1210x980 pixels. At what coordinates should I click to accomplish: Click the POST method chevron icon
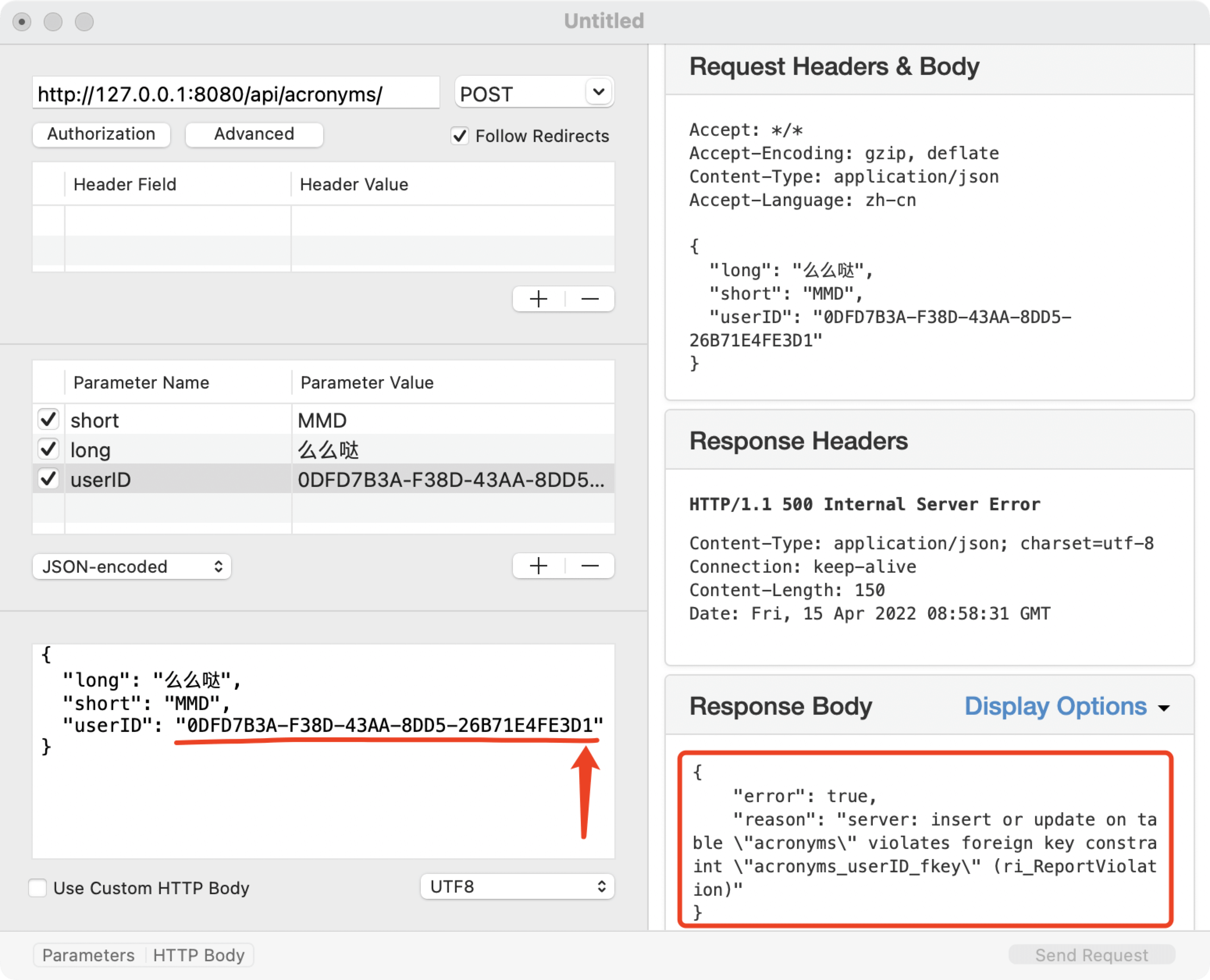(x=599, y=92)
